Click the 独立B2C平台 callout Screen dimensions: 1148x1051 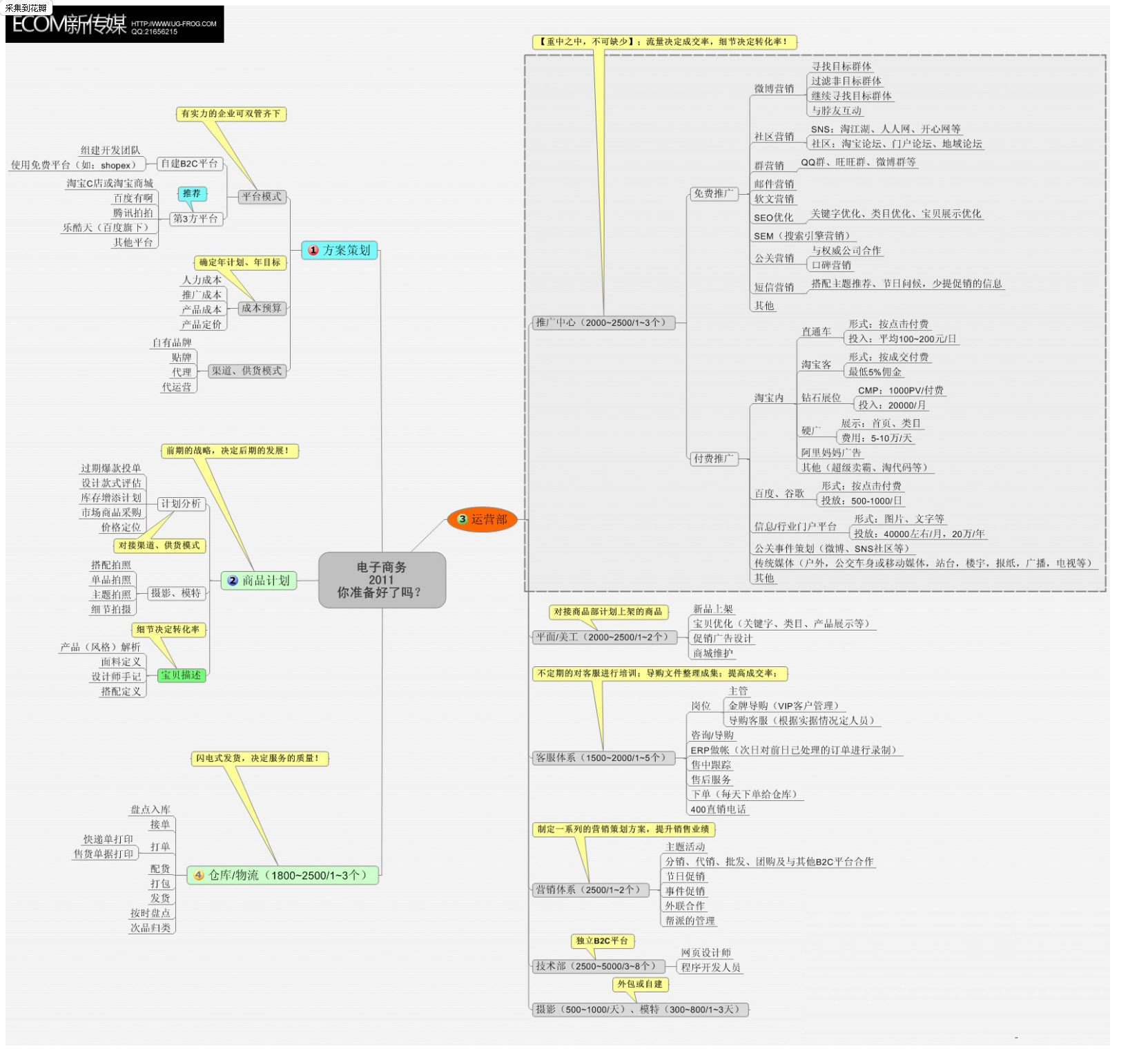603,941
